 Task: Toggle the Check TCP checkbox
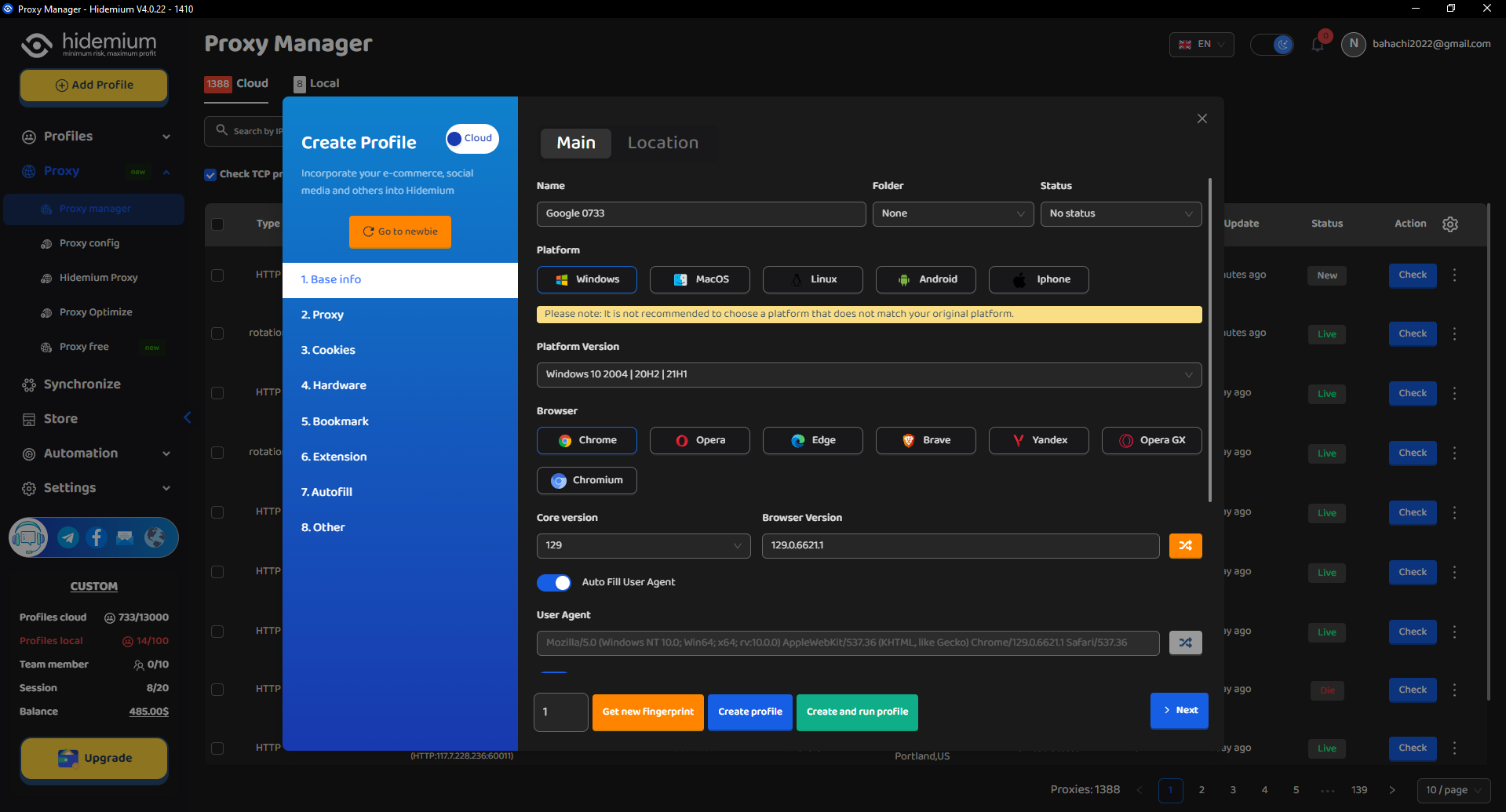210,175
